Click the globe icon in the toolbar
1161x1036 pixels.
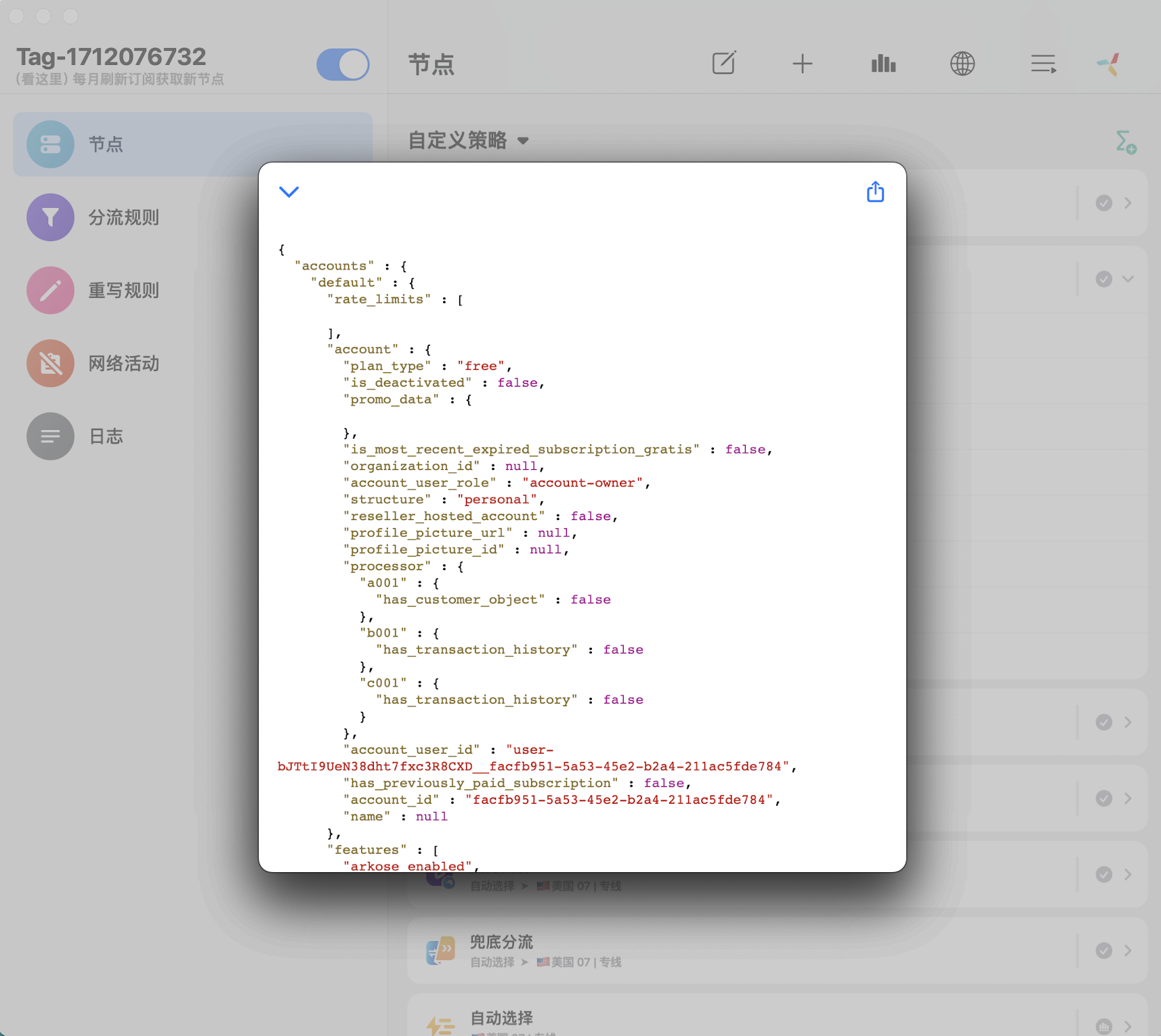point(962,64)
